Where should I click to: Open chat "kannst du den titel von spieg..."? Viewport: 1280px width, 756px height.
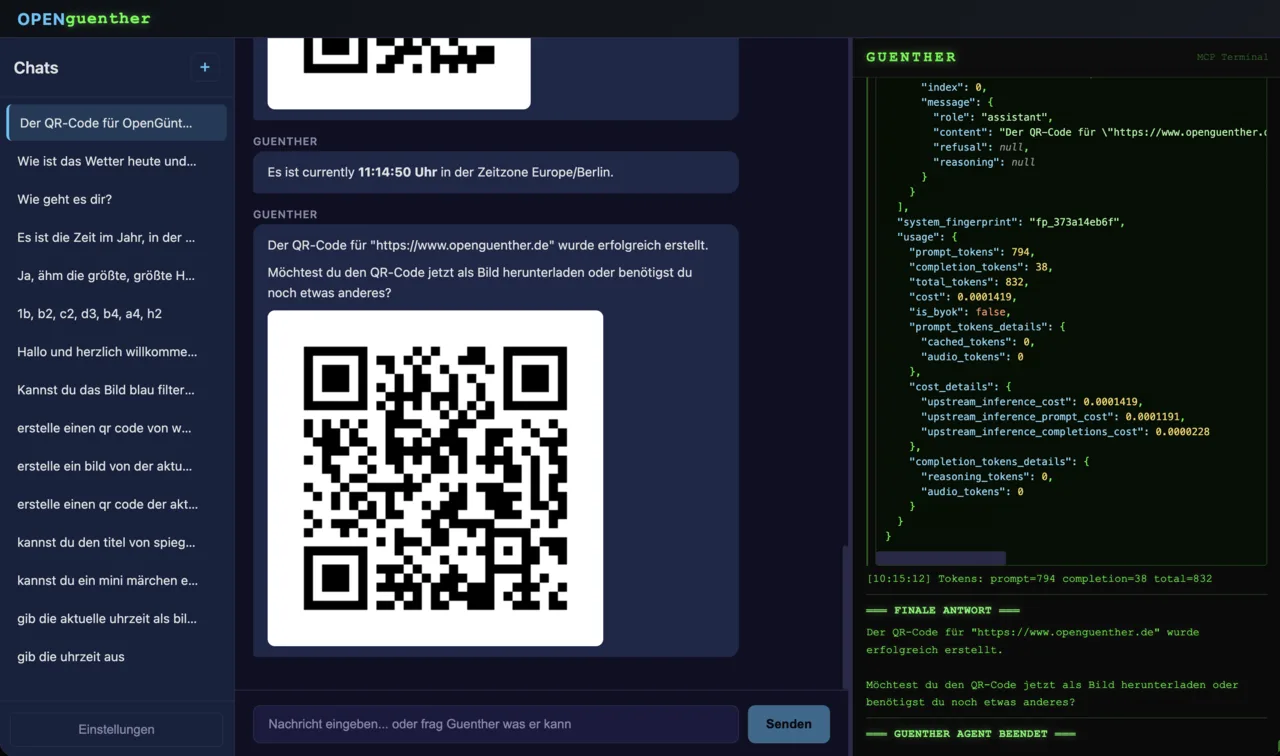pos(117,542)
